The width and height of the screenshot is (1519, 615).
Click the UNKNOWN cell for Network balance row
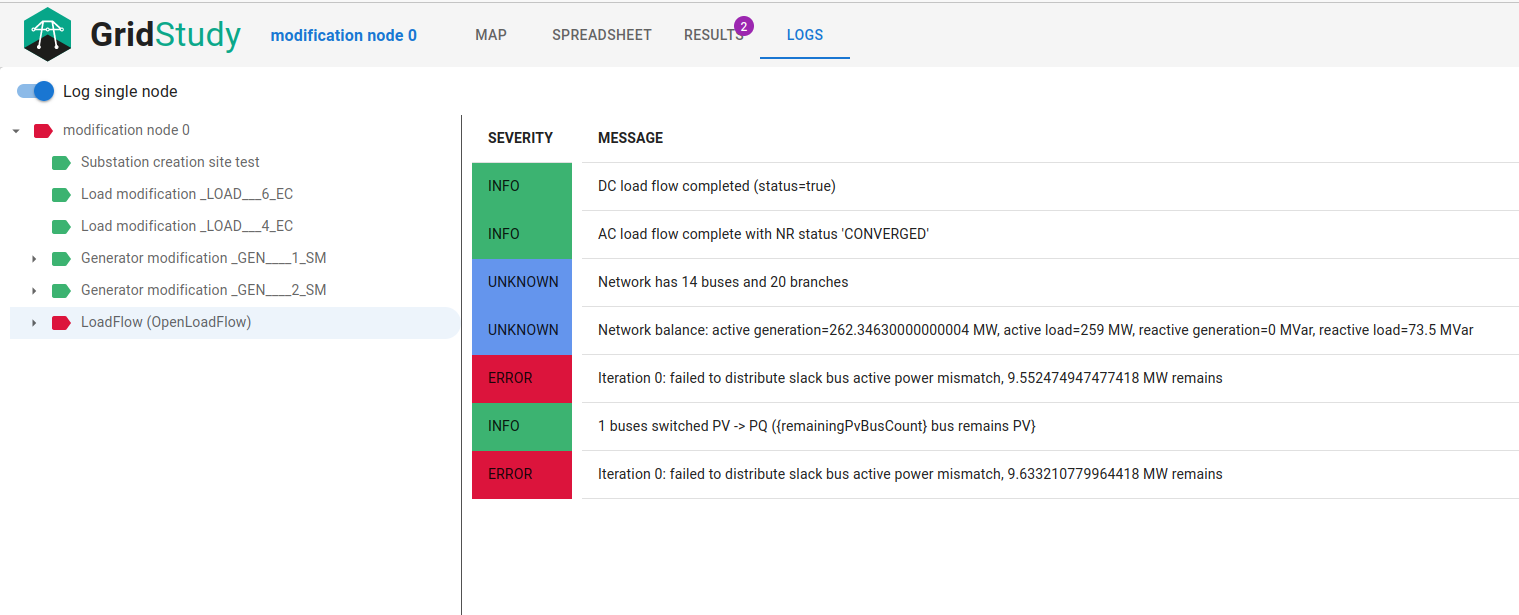coord(522,331)
